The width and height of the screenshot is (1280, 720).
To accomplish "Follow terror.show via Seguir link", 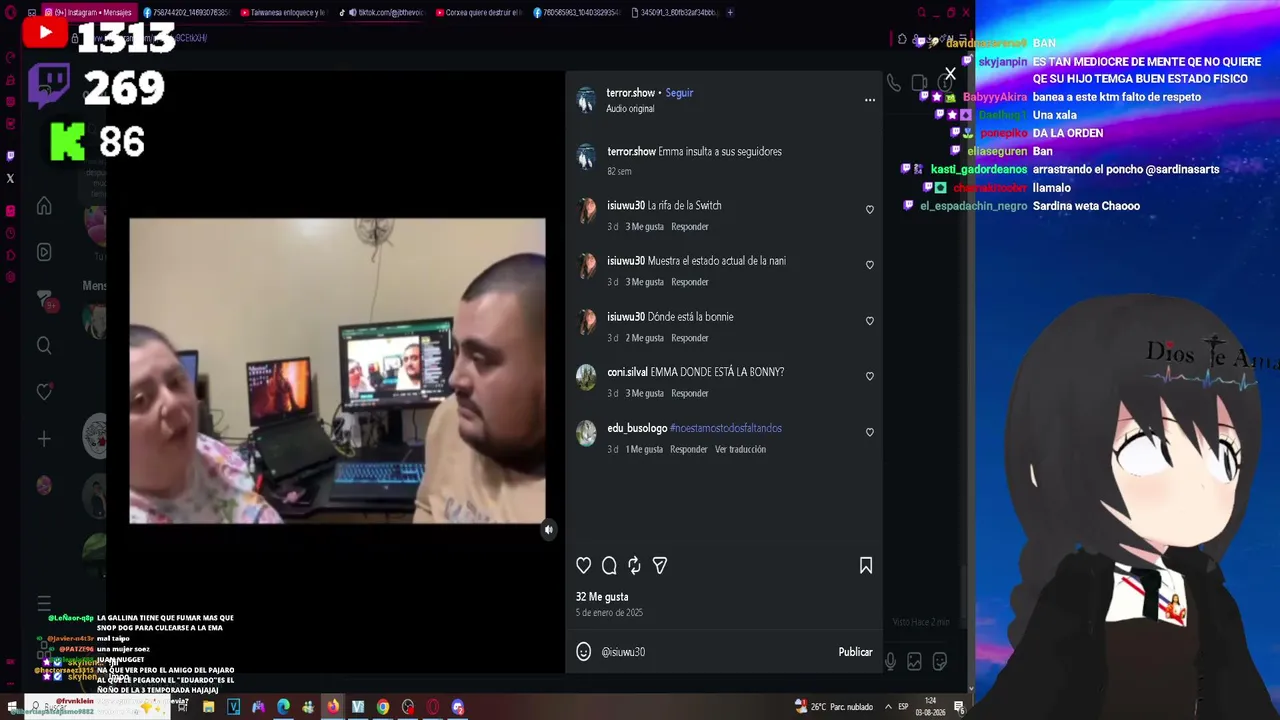I will pyautogui.click(x=679, y=93).
